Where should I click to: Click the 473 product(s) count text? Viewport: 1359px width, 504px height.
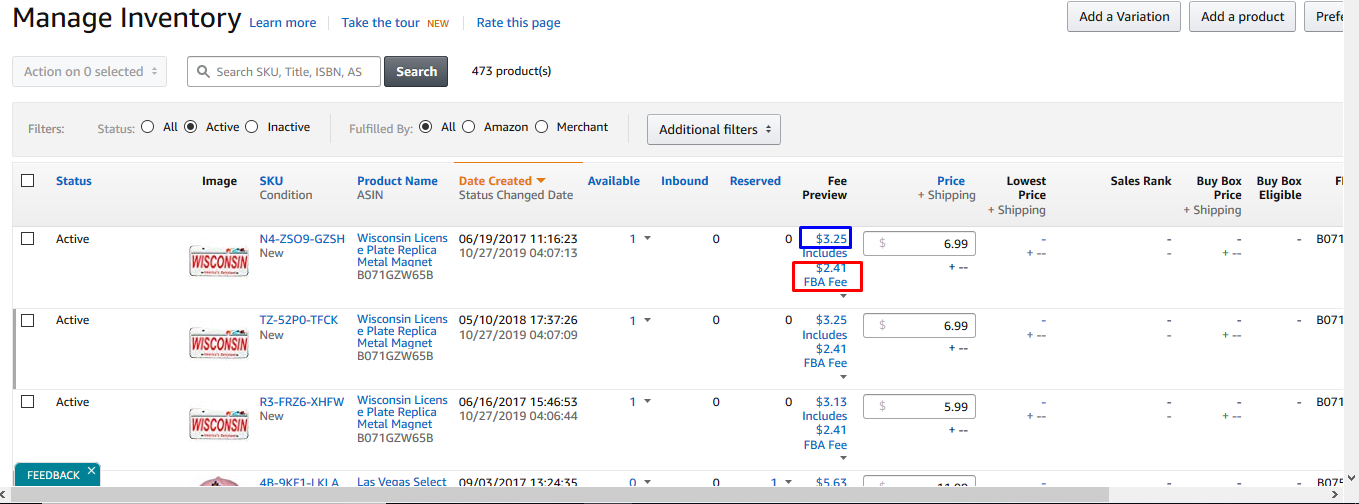pyautogui.click(x=511, y=71)
